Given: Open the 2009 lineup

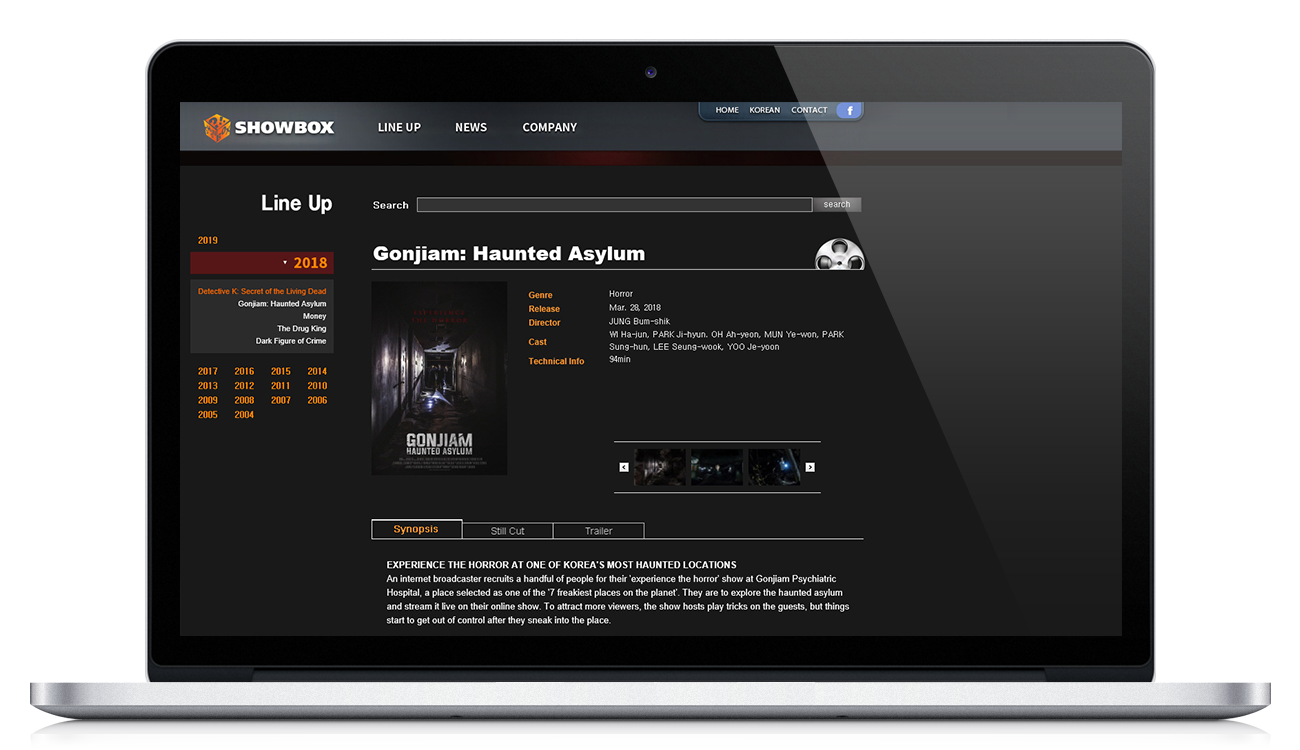Looking at the screenshot, I should pyautogui.click(x=208, y=401).
